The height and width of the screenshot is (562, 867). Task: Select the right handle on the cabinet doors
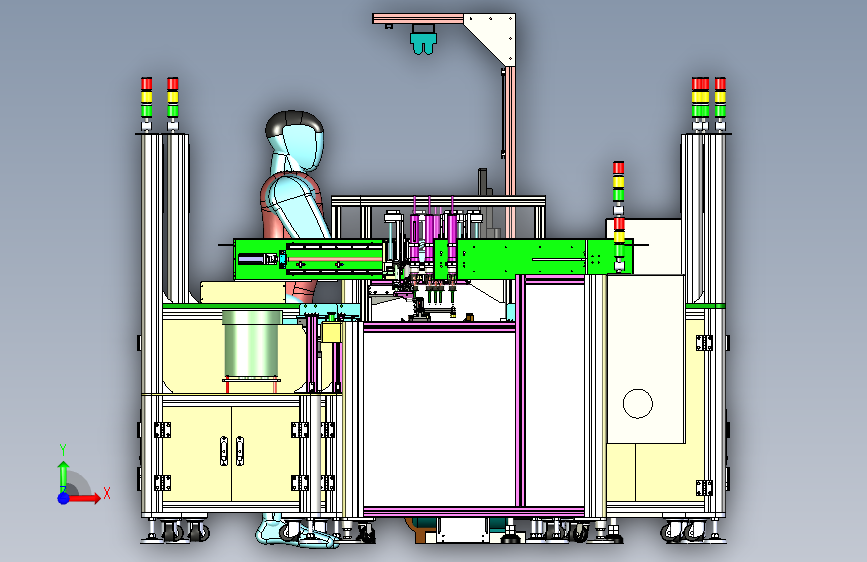pyautogui.click(x=240, y=451)
